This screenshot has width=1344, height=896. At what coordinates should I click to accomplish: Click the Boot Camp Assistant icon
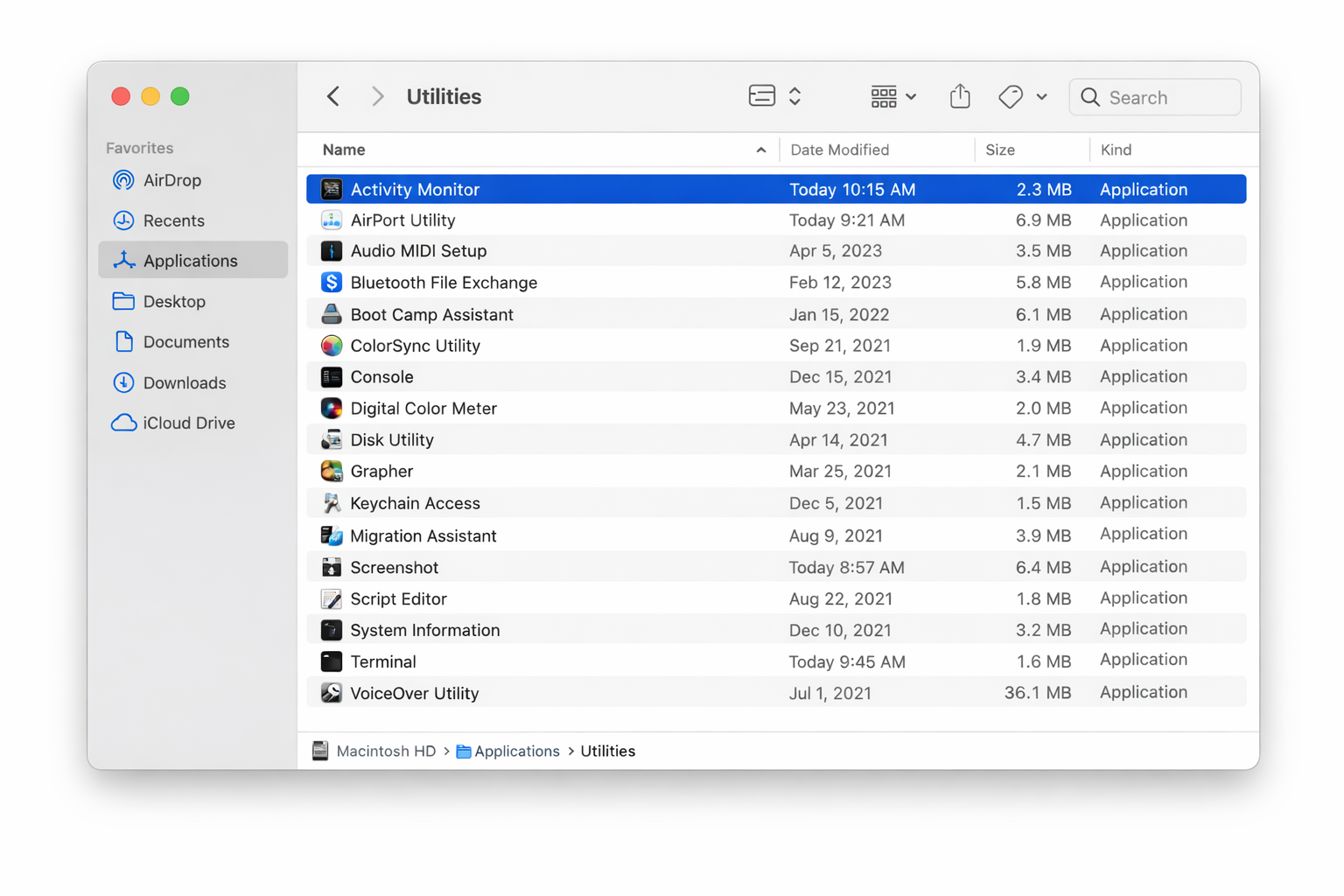(331, 314)
